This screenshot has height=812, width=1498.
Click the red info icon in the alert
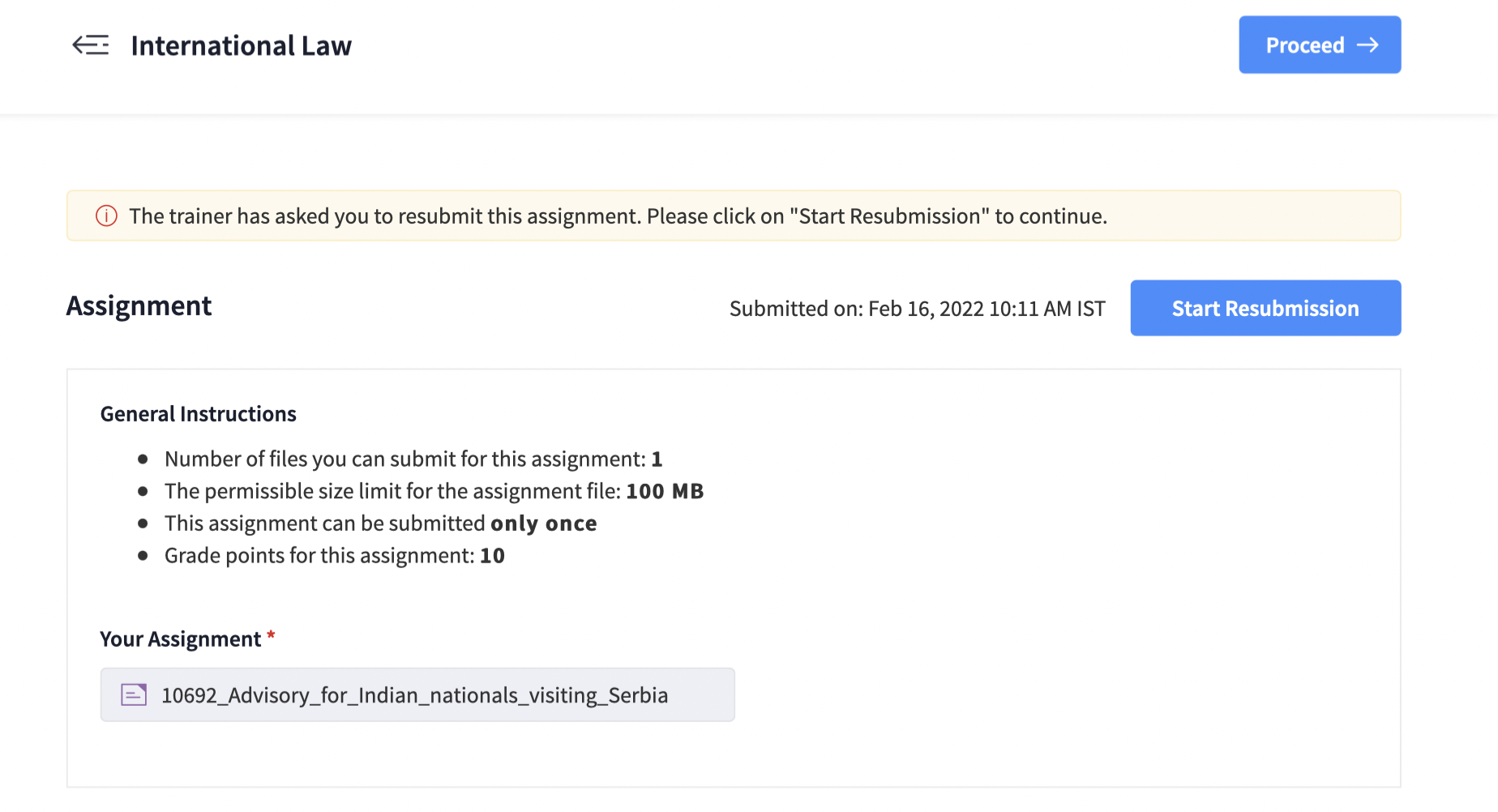click(x=106, y=216)
